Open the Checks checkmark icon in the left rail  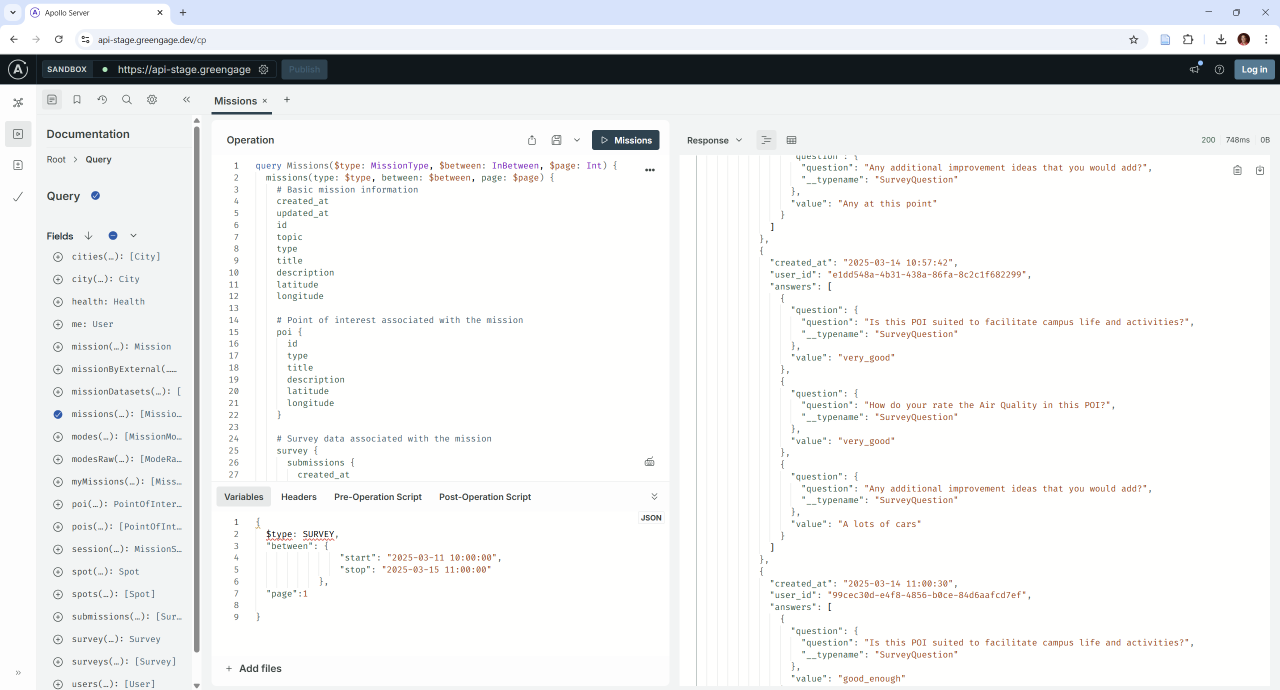click(18, 197)
